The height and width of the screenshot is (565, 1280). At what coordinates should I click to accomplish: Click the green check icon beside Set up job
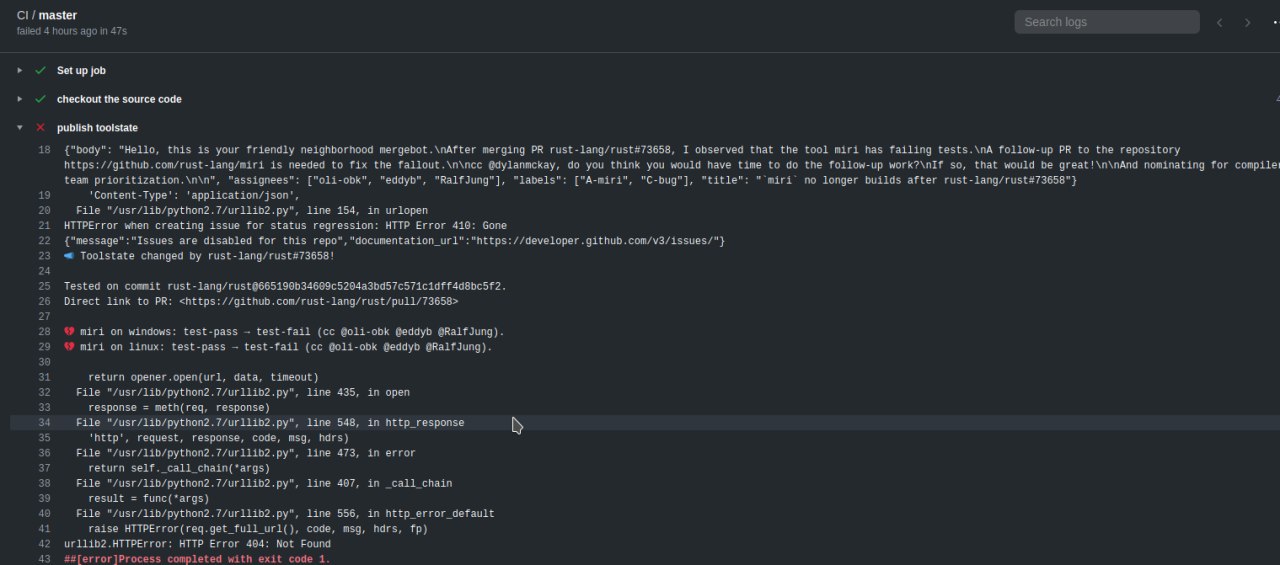coord(40,71)
